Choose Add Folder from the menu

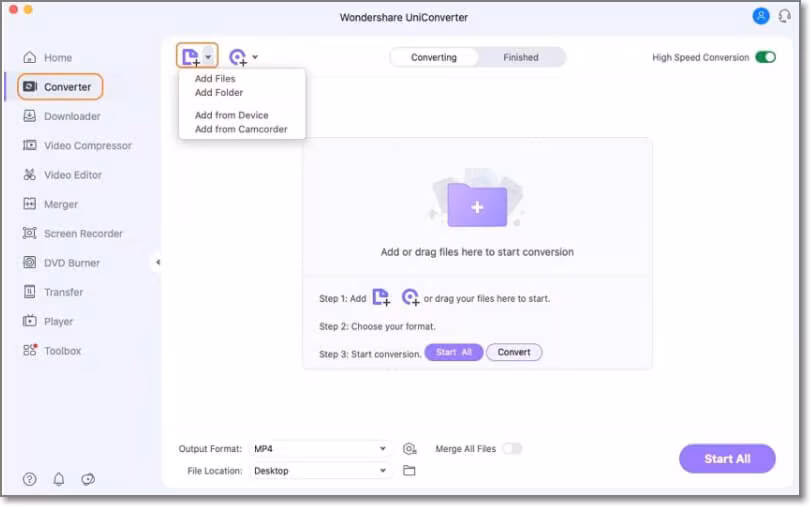pos(219,92)
